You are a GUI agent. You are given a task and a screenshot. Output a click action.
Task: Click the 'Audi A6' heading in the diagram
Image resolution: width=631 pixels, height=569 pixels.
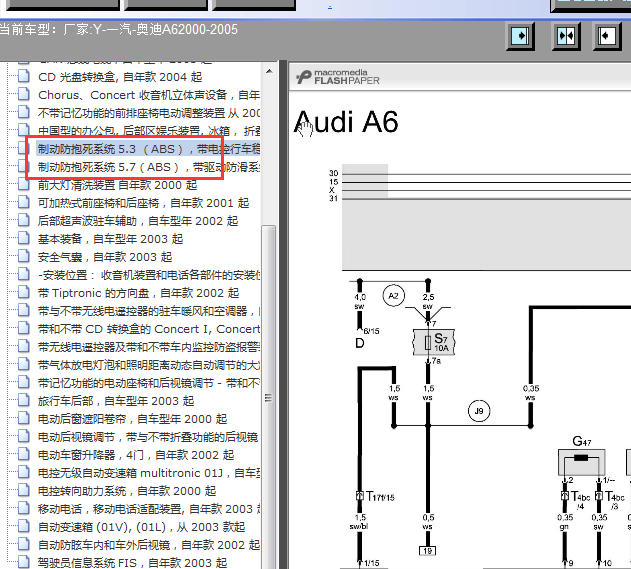tap(346, 122)
